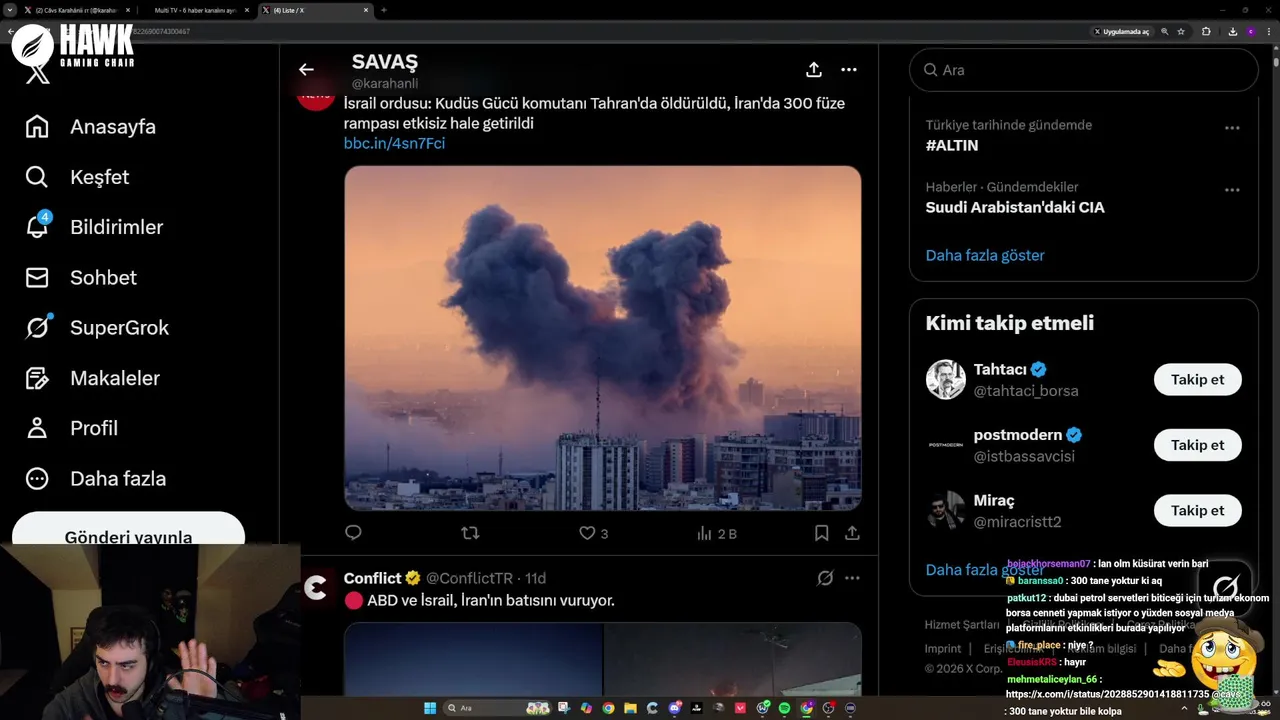This screenshot has width=1280, height=720.
Task: Open options for #ALTIN trend
Action: tap(1232, 128)
